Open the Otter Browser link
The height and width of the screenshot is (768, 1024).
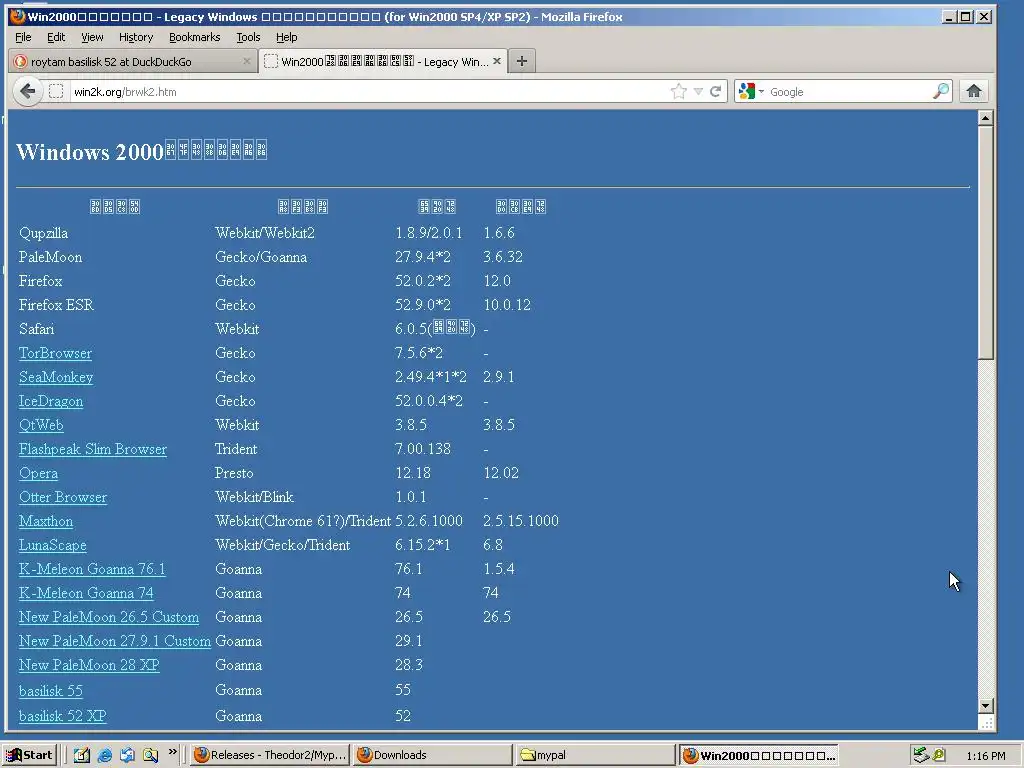[63, 498]
